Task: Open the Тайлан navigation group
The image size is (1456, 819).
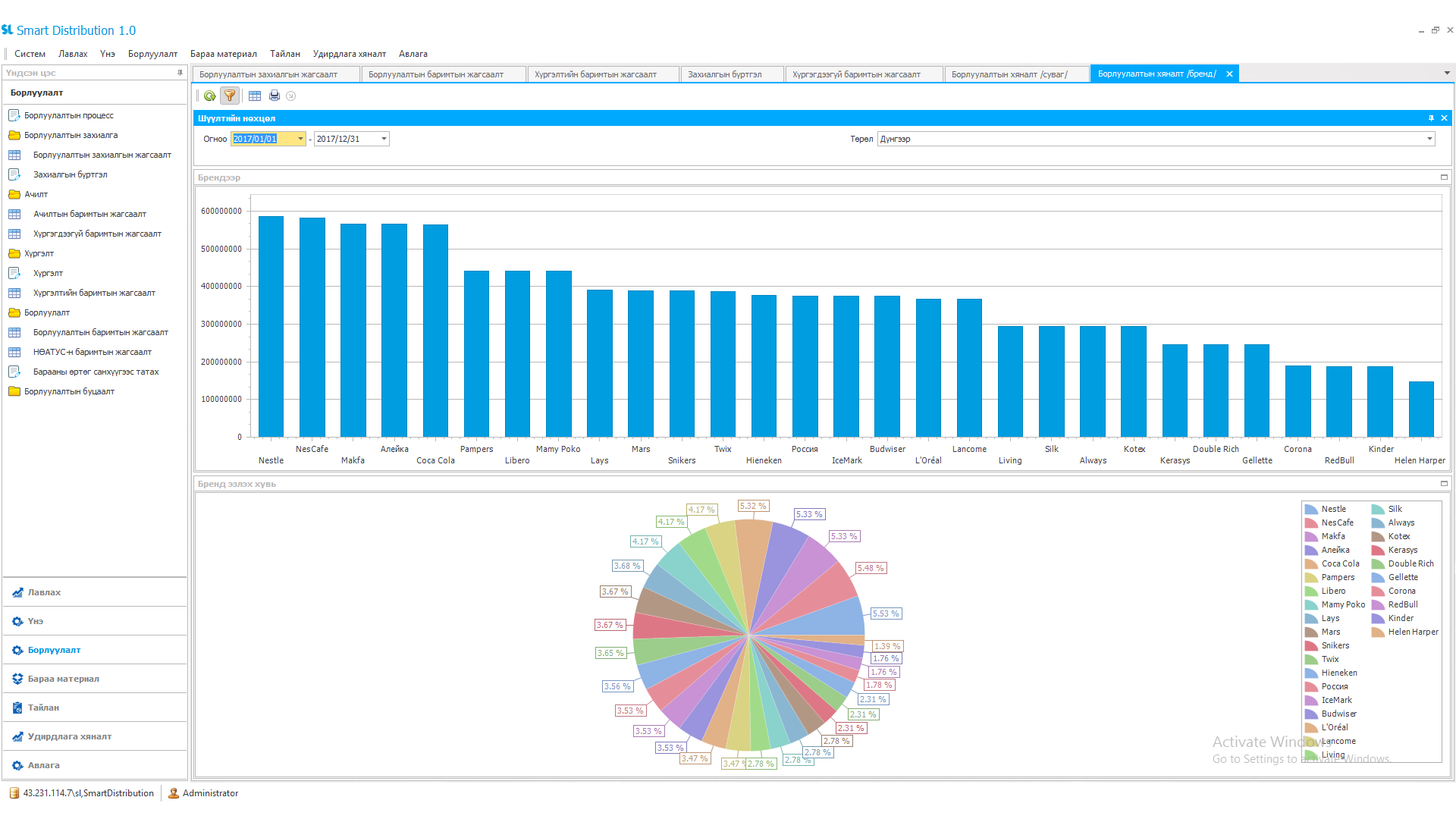Action: pyautogui.click(x=95, y=708)
